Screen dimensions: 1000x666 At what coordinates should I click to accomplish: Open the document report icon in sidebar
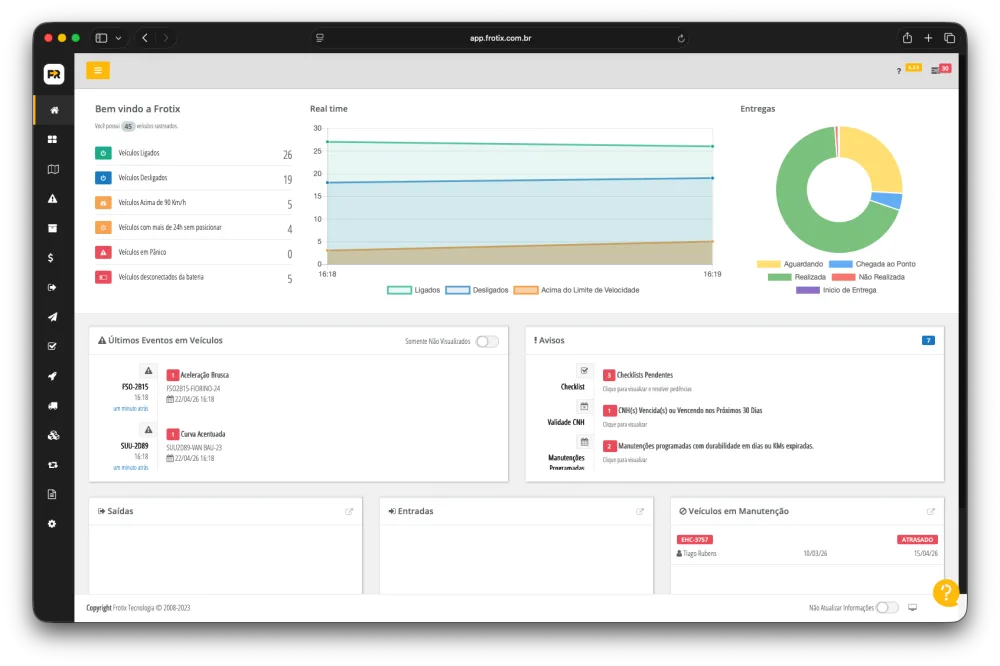pyautogui.click(x=52, y=494)
